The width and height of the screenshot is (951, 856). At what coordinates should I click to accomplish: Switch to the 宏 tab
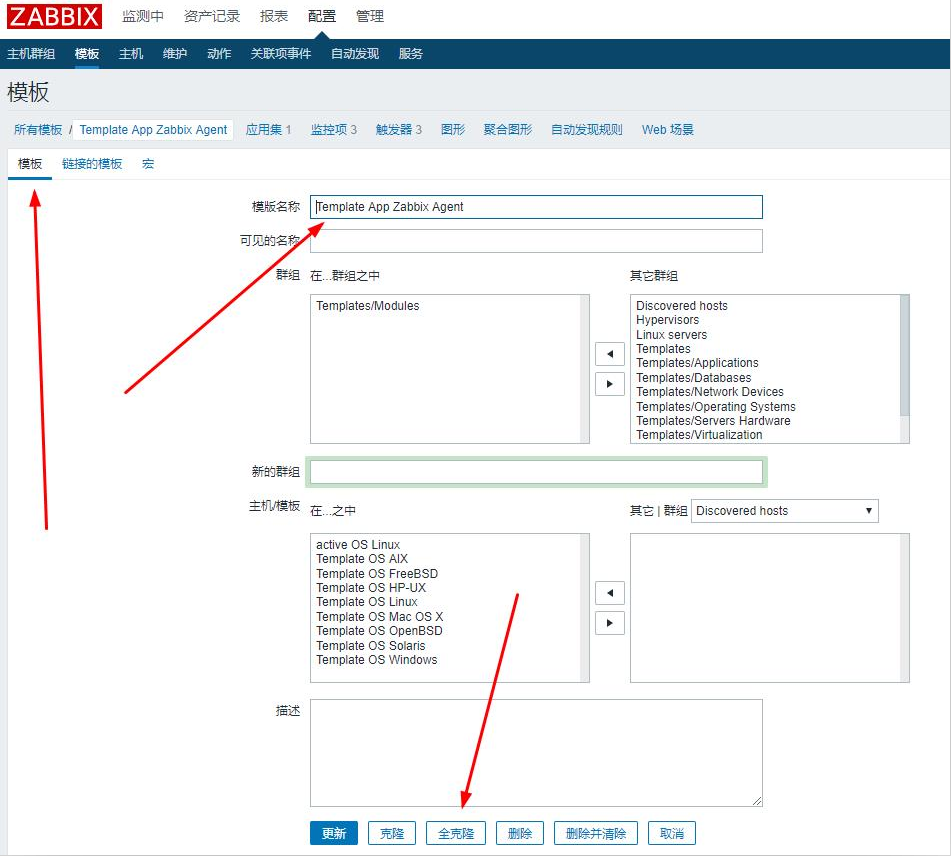148,164
